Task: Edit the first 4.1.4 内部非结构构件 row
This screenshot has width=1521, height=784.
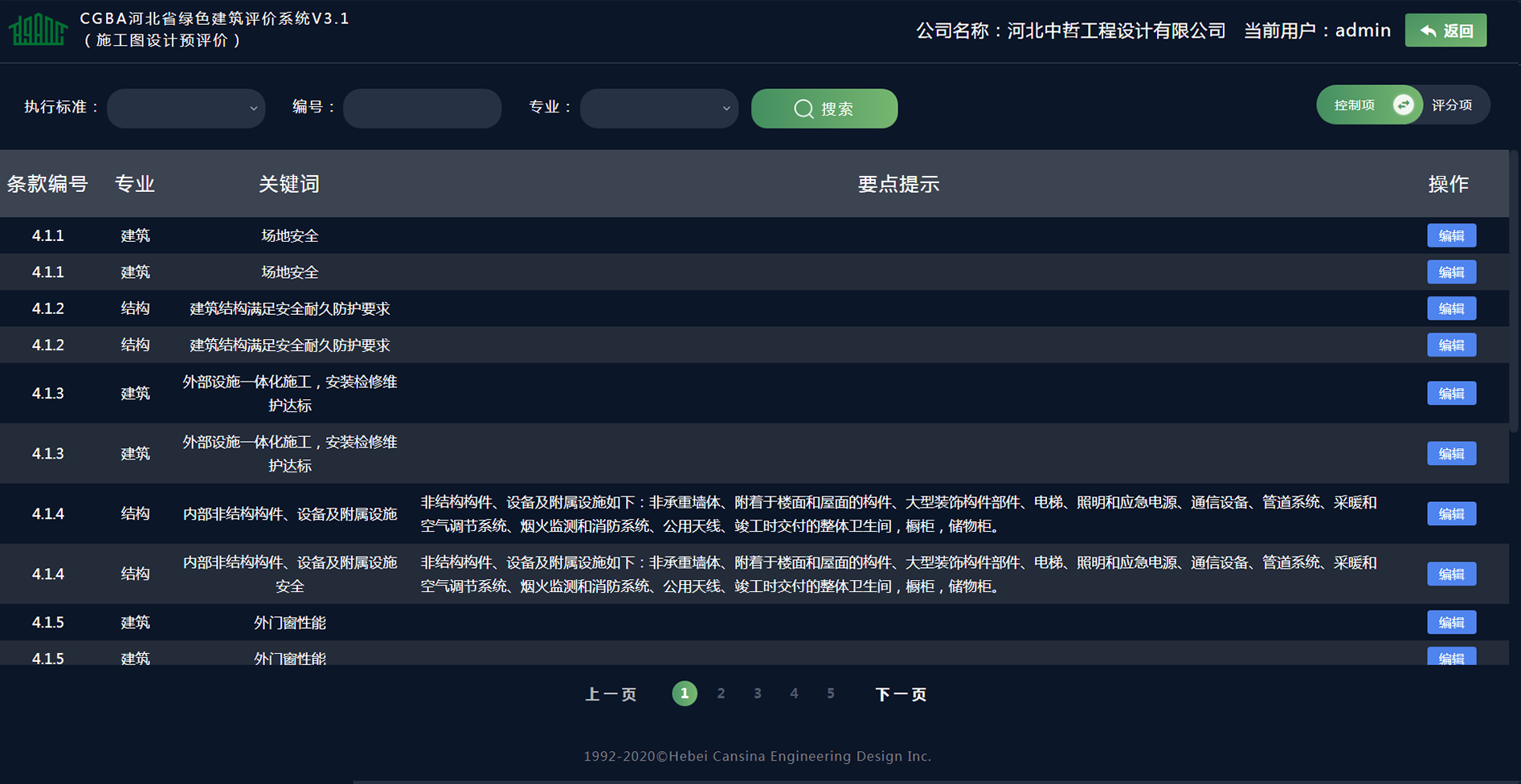Action: [x=1451, y=513]
